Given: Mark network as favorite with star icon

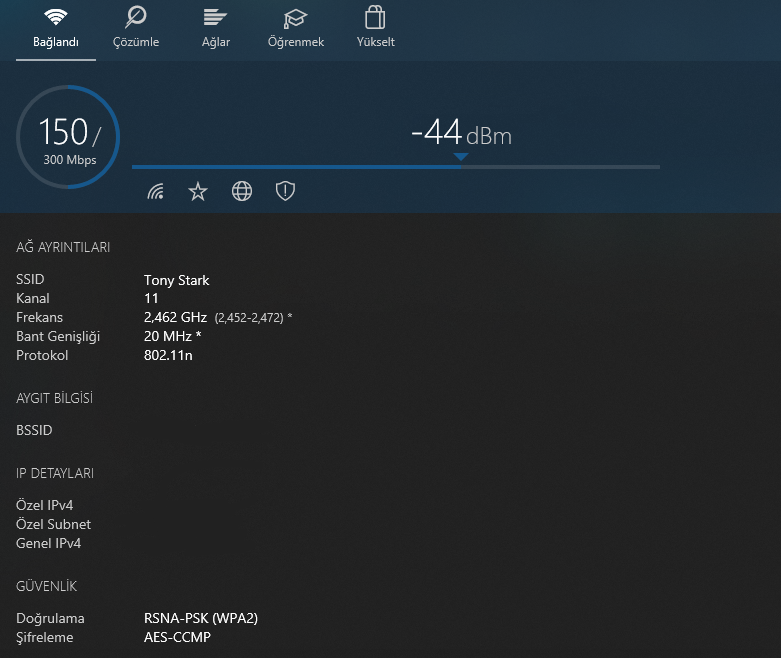Looking at the screenshot, I should click(198, 191).
